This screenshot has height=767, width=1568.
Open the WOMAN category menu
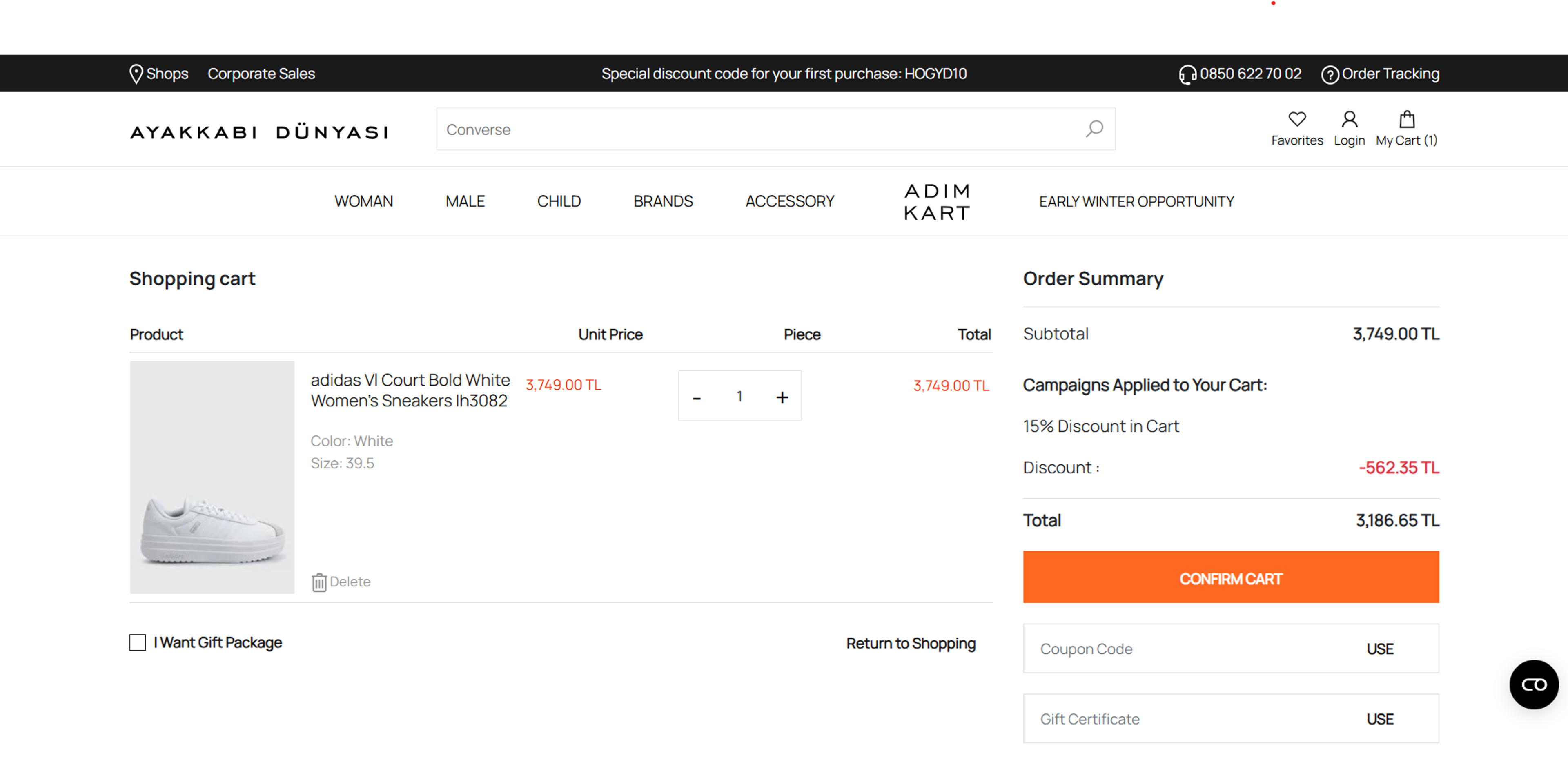[363, 201]
